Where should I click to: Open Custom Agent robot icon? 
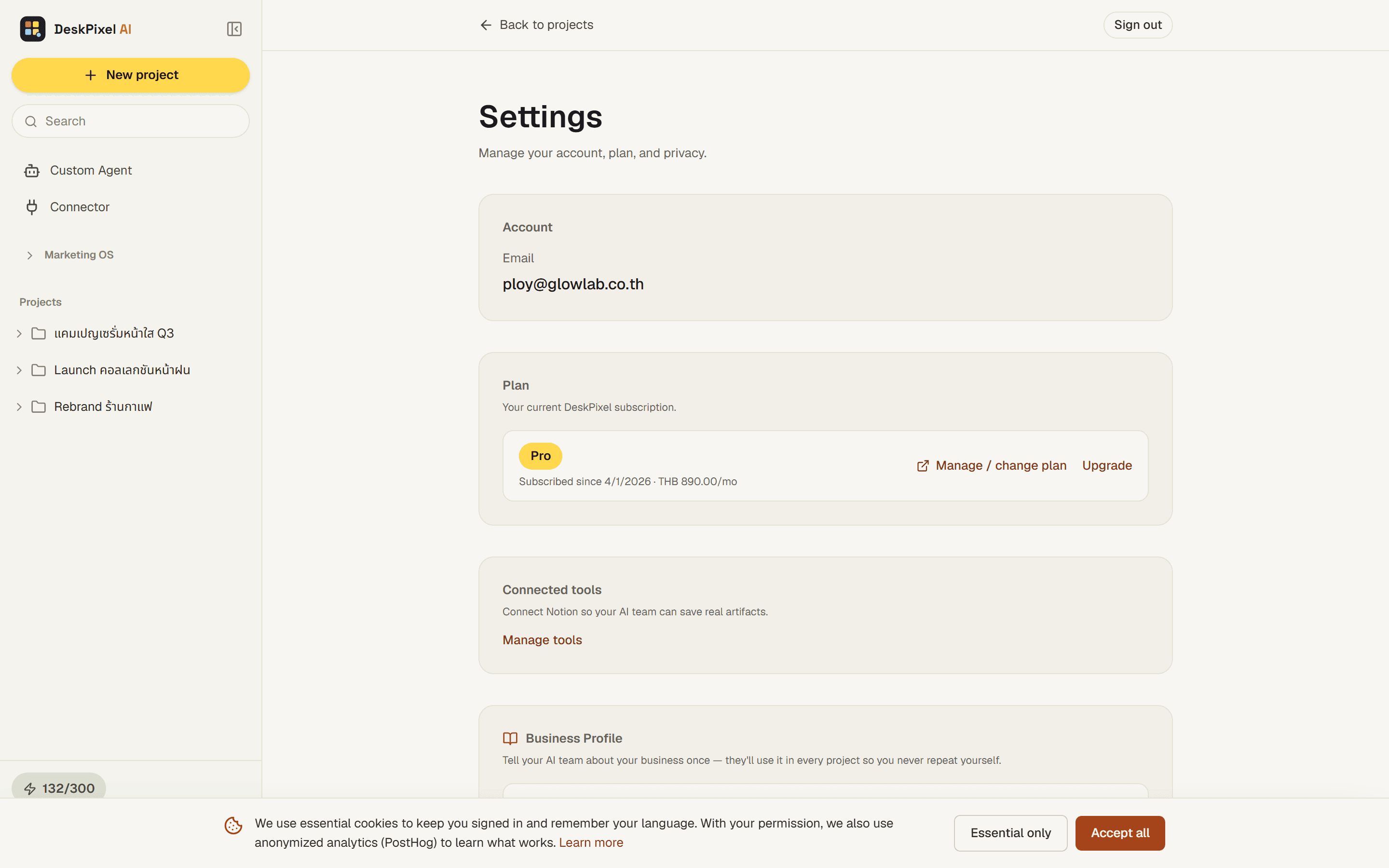(x=32, y=171)
